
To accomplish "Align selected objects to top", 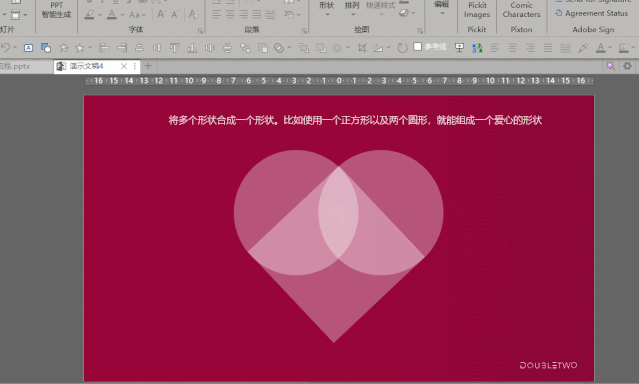I will point(174,48).
